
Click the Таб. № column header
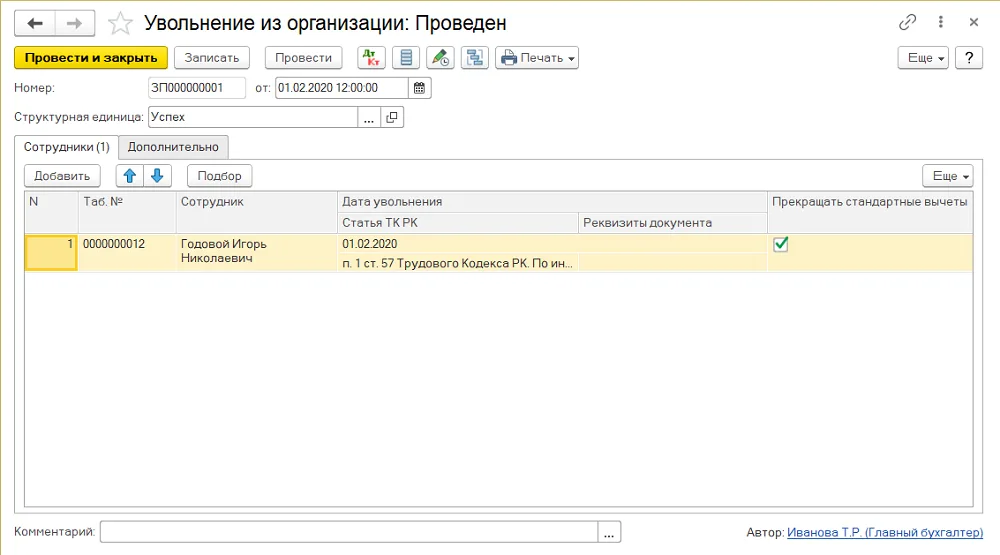point(127,212)
